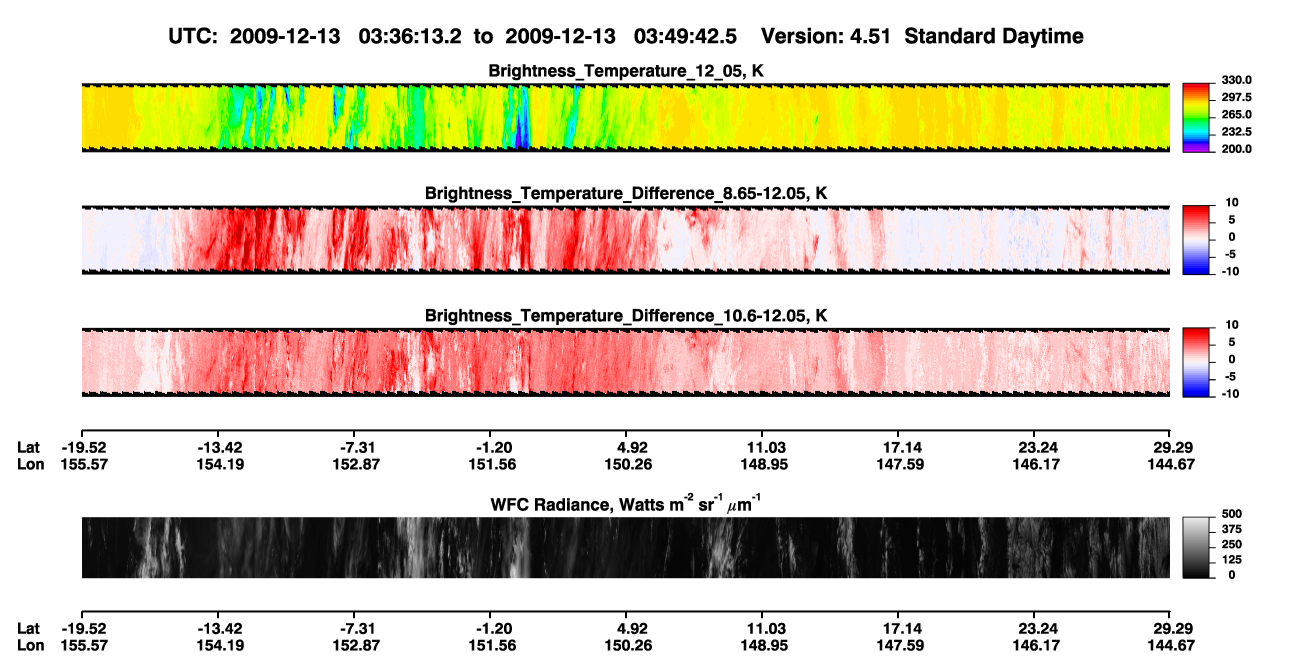Click latitude -7.31 on the axis above WFC Radiance
The height and width of the screenshot is (667, 1300).
pyautogui.click(x=357, y=447)
